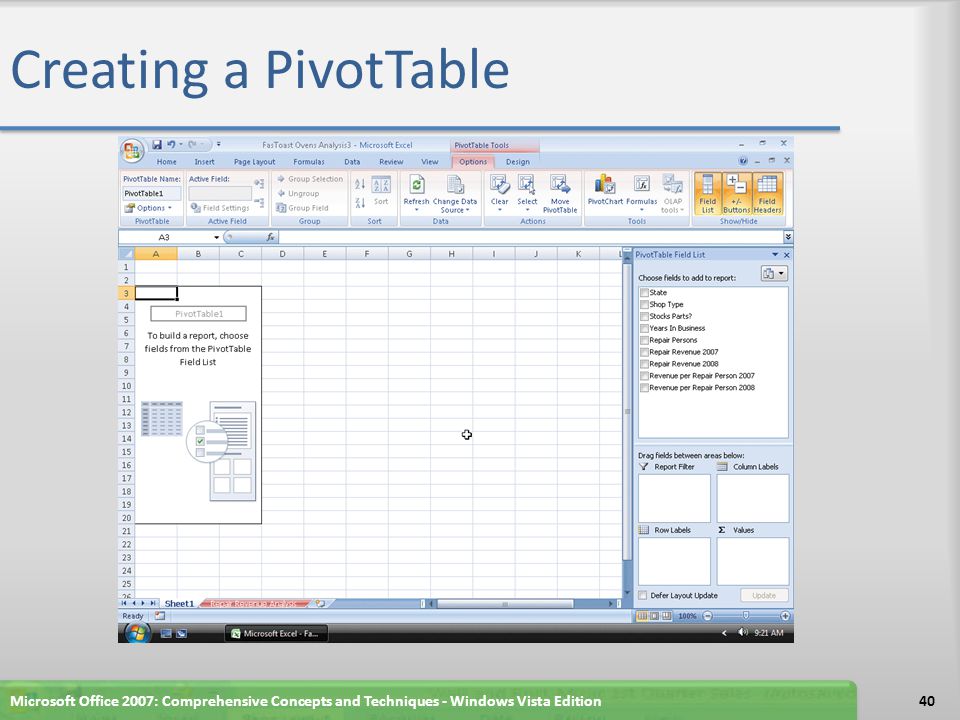This screenshot has height=720, width=960.
Task: Sort A to Z ascending
Action: 360,184
